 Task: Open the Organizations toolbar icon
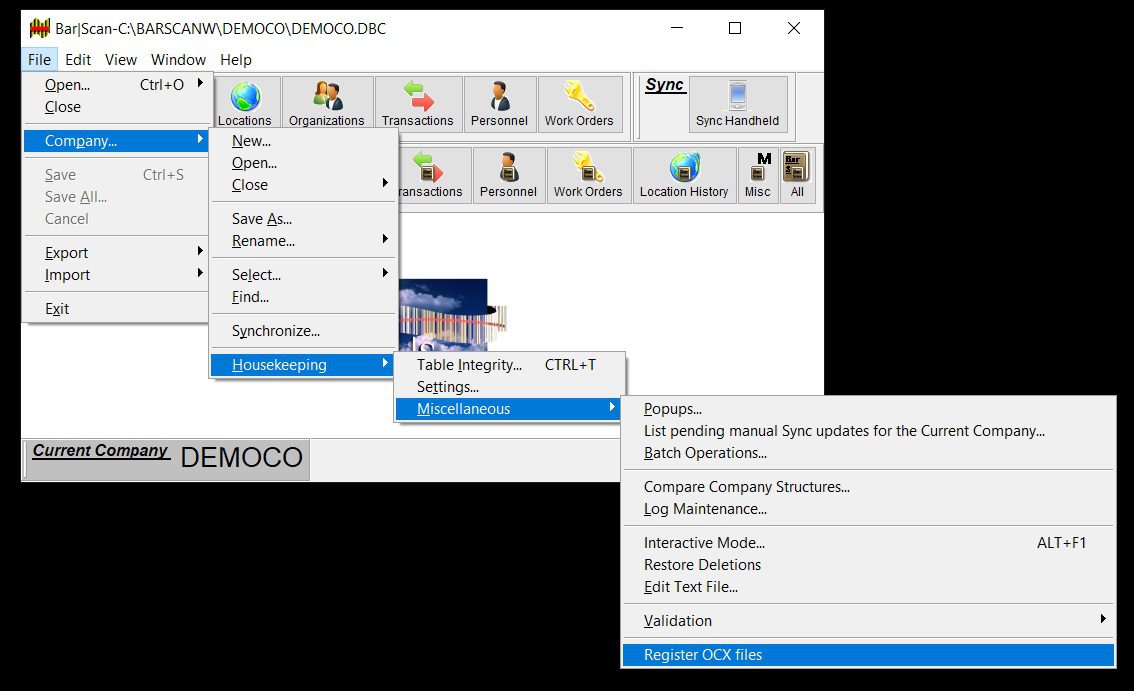tap(327, 104)
